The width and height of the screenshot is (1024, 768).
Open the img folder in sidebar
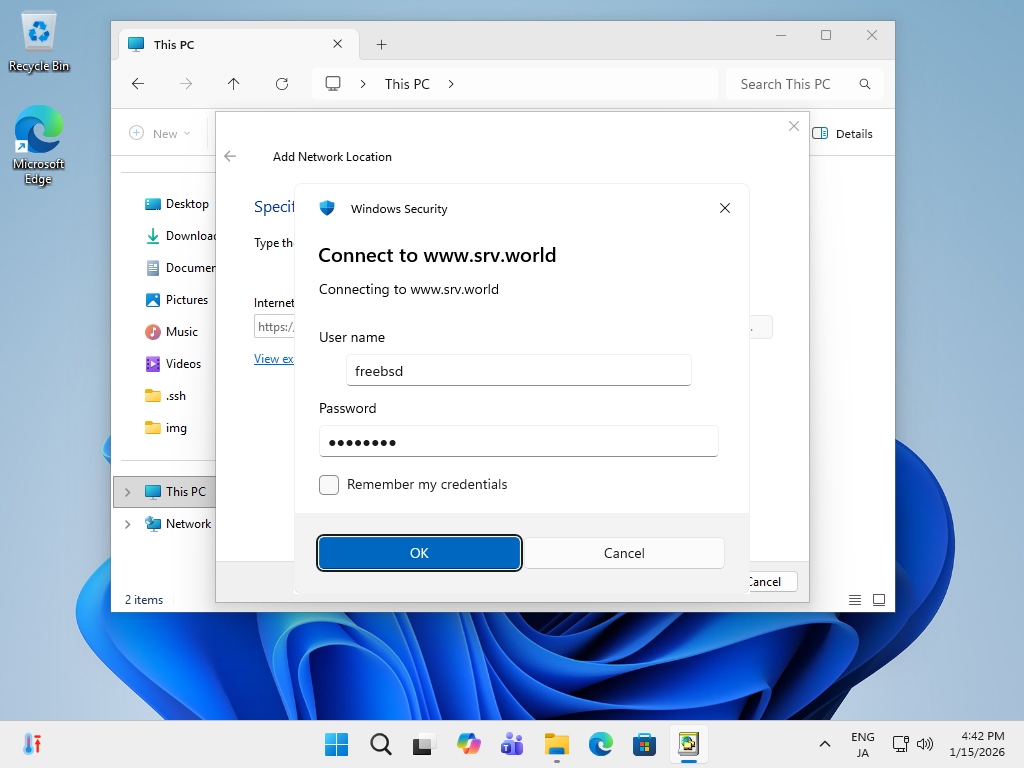(166, 428)
